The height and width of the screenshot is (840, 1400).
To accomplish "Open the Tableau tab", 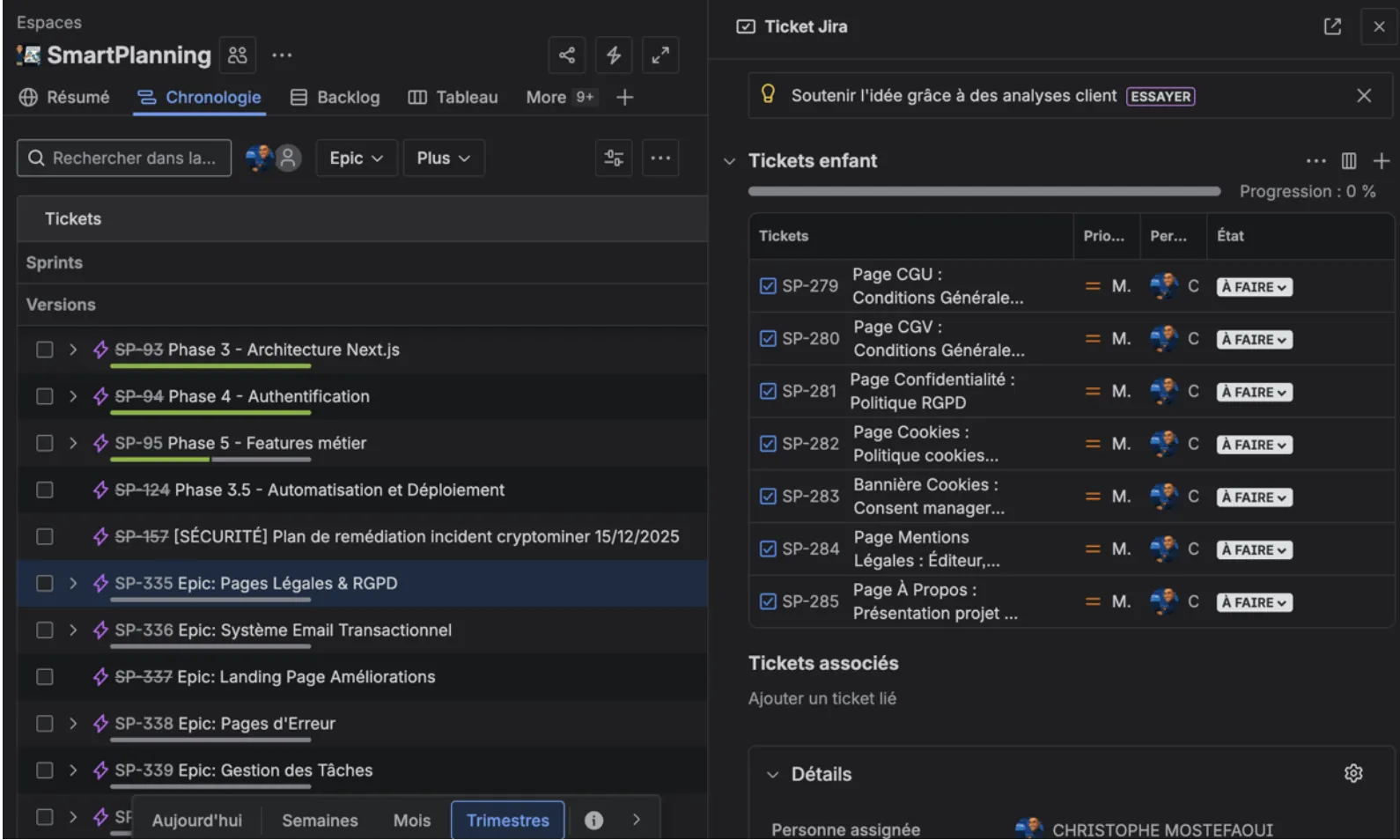I will [453, 98].
